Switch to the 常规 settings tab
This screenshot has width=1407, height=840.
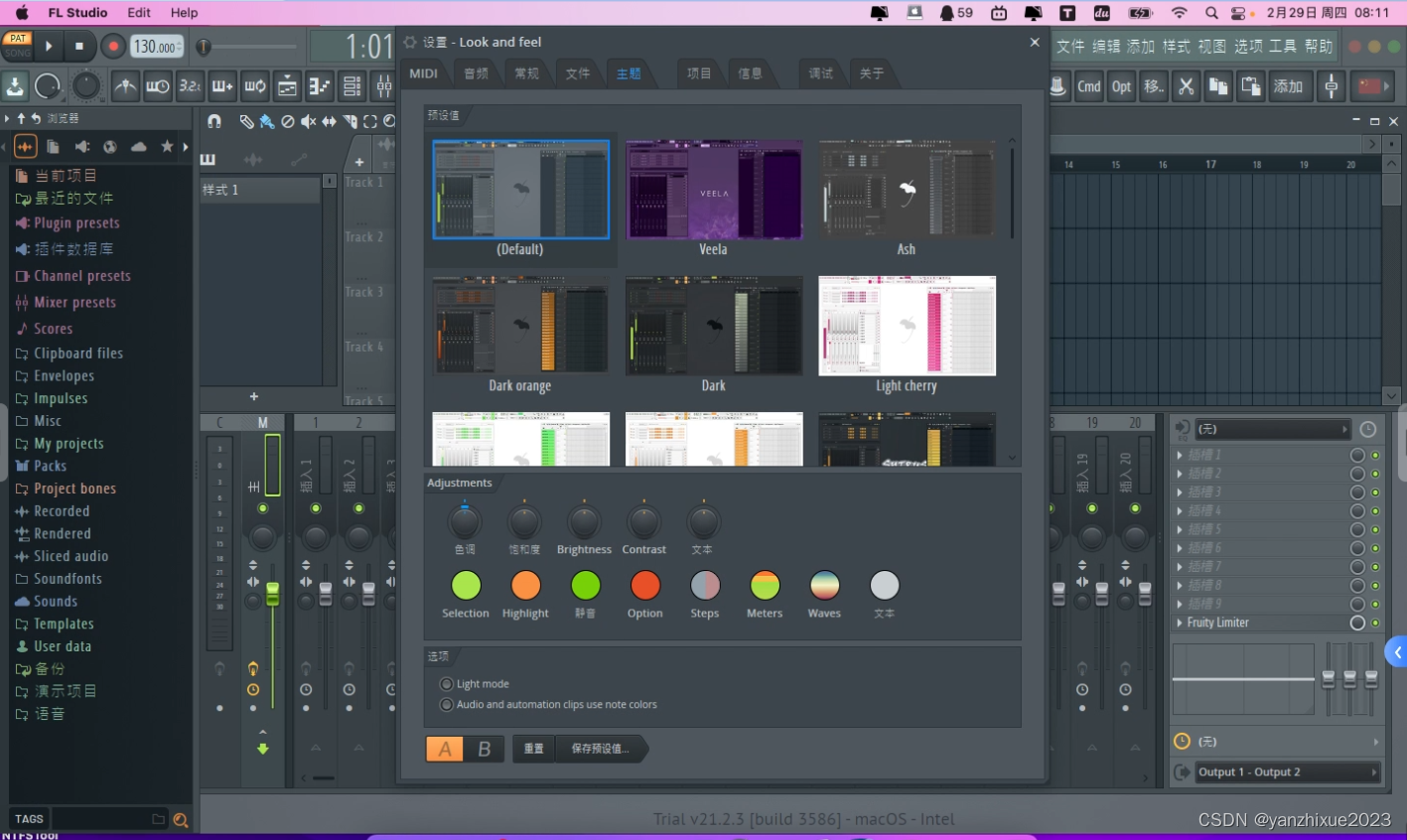(527, 73)
